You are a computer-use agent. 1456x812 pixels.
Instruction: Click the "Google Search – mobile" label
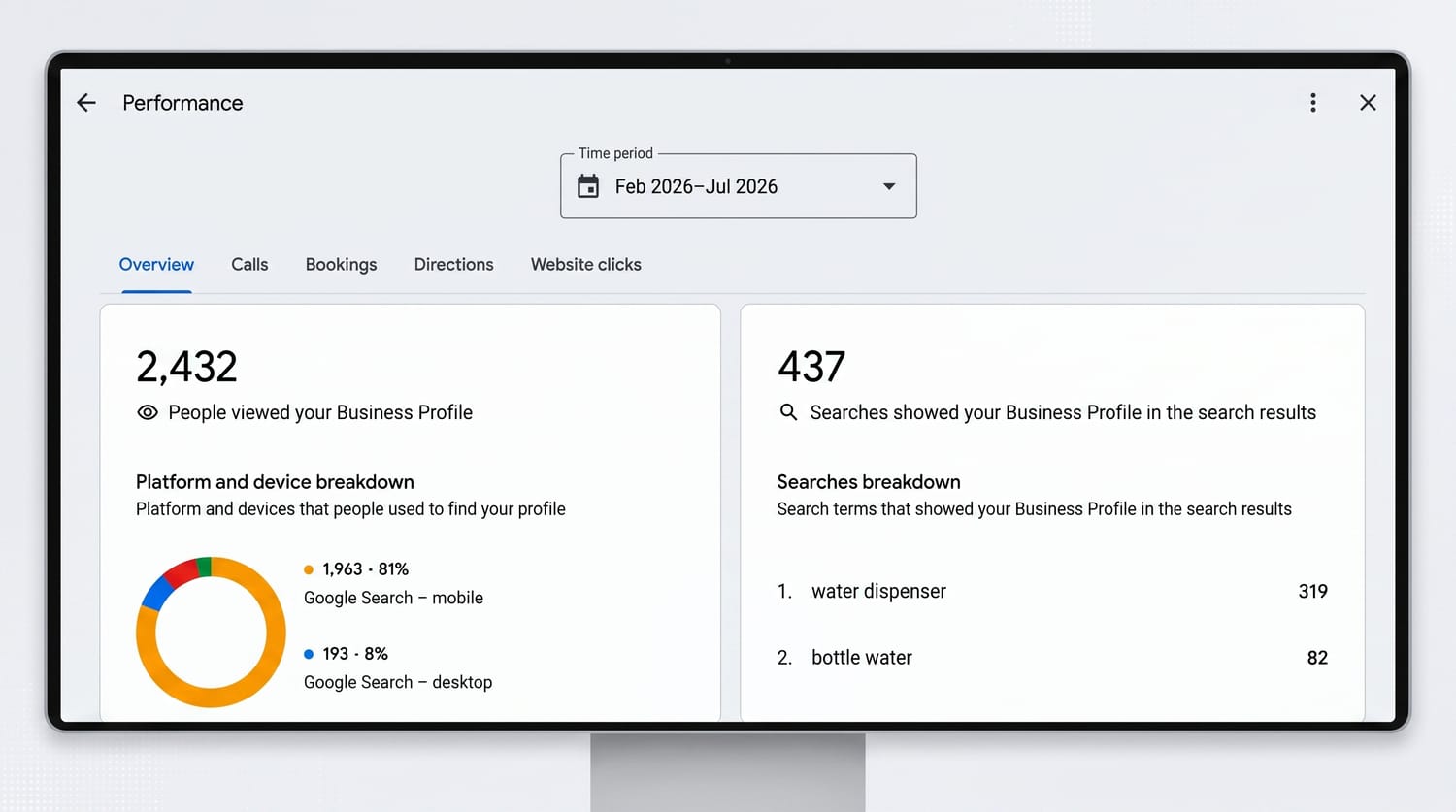coord(393,598)
